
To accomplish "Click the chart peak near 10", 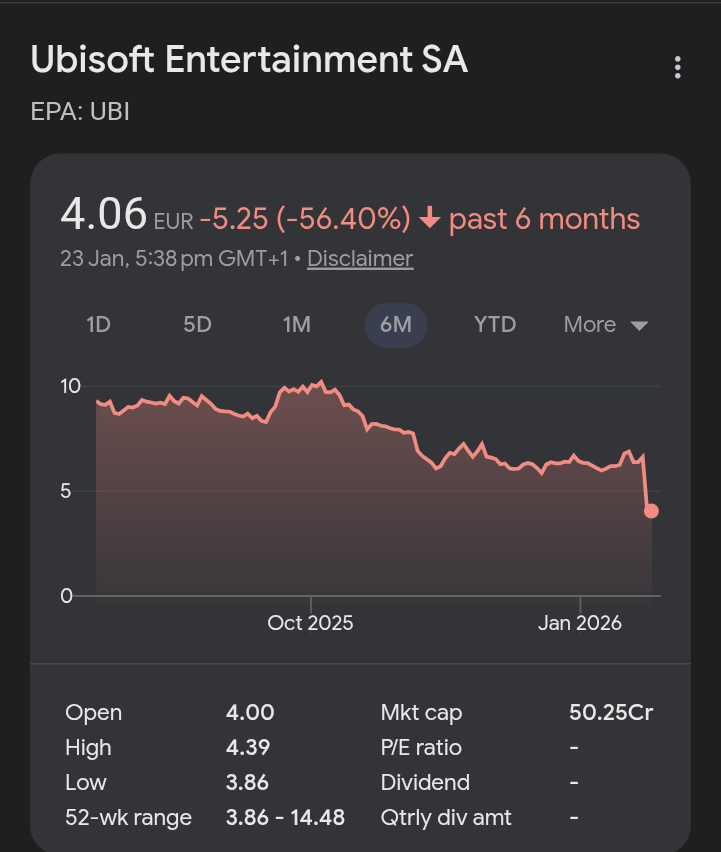I will click(320, 382).
